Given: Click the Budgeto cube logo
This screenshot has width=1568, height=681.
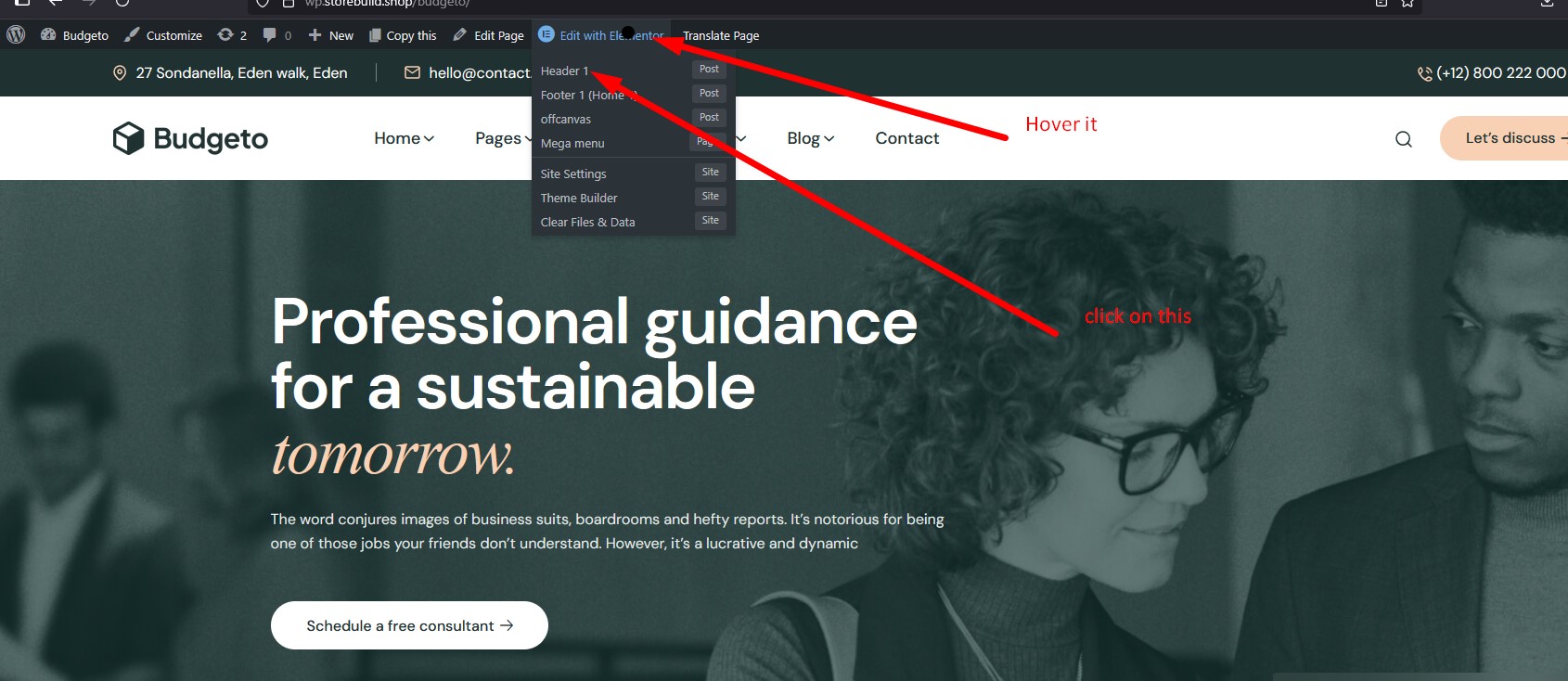Looking at the screenshot, I should pyautogui.click(x=129, y=138).
